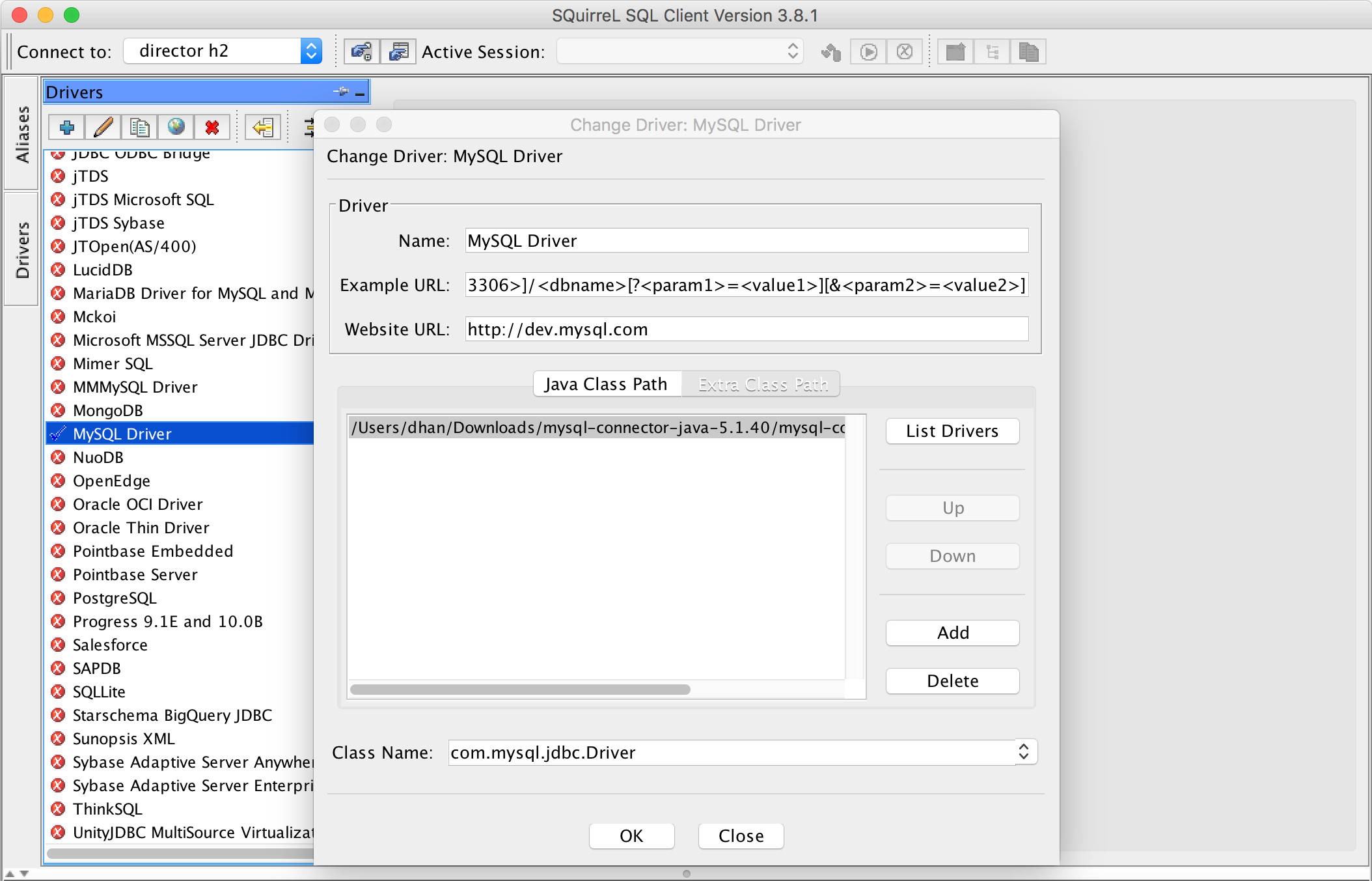
Task: Select Oracle OCI Driver in list
Action: [180, 504]
